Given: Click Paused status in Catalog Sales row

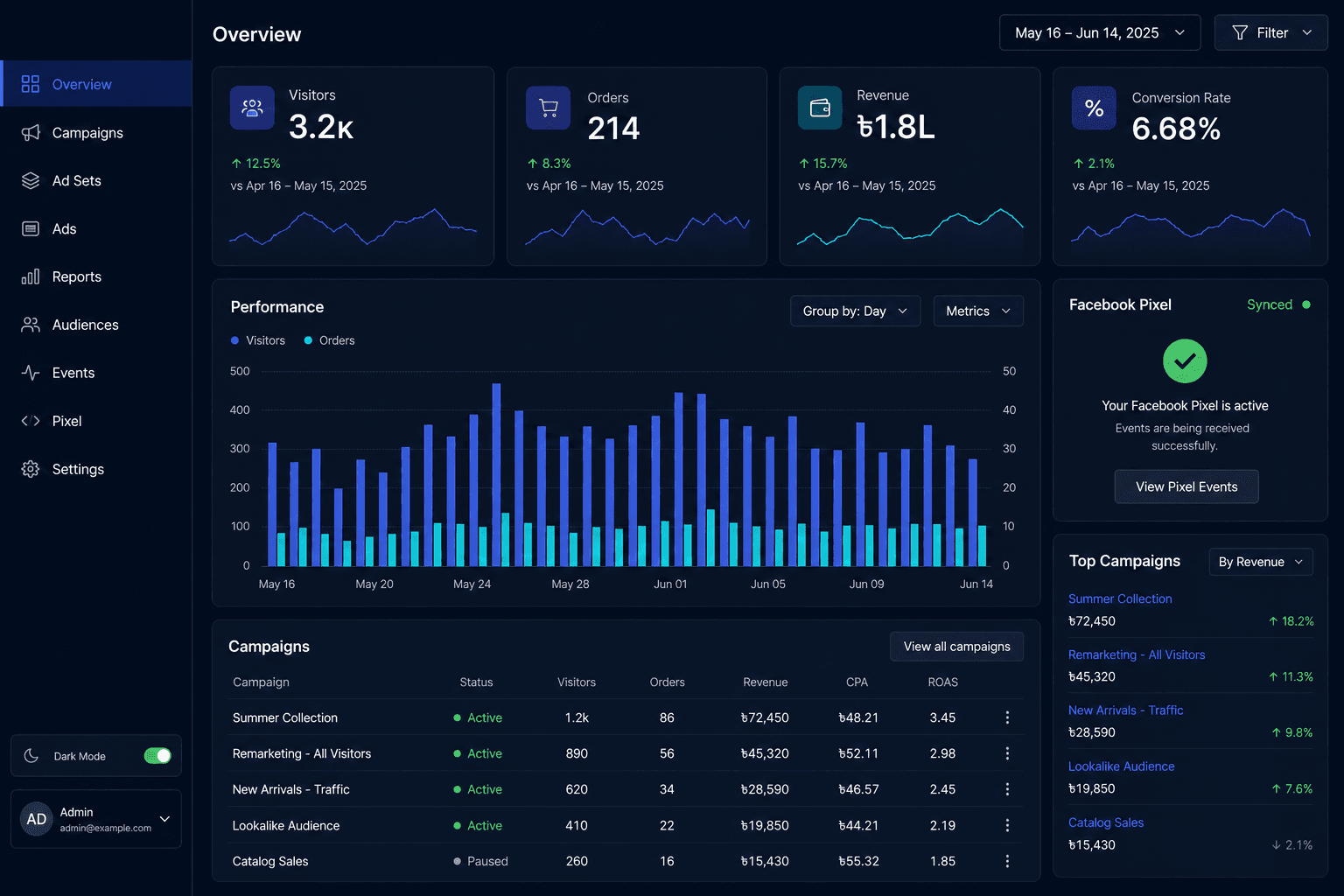Looking at the screenshot, I should point(480,861).
